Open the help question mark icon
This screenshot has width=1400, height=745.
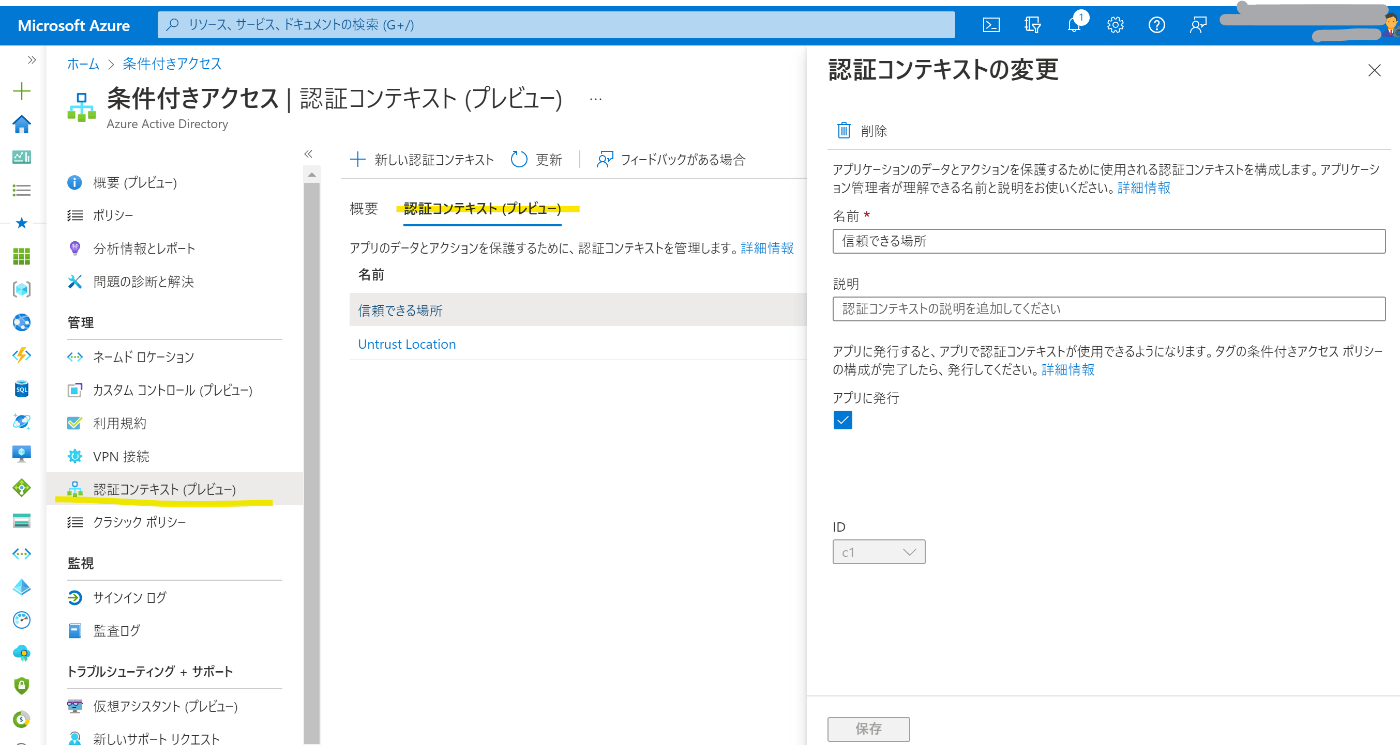click(x=1157, y=25)
